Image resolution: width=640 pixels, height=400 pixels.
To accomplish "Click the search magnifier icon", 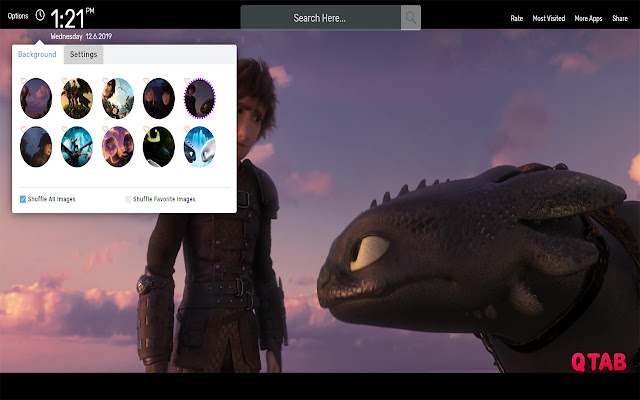I will [x=411, y=18].
